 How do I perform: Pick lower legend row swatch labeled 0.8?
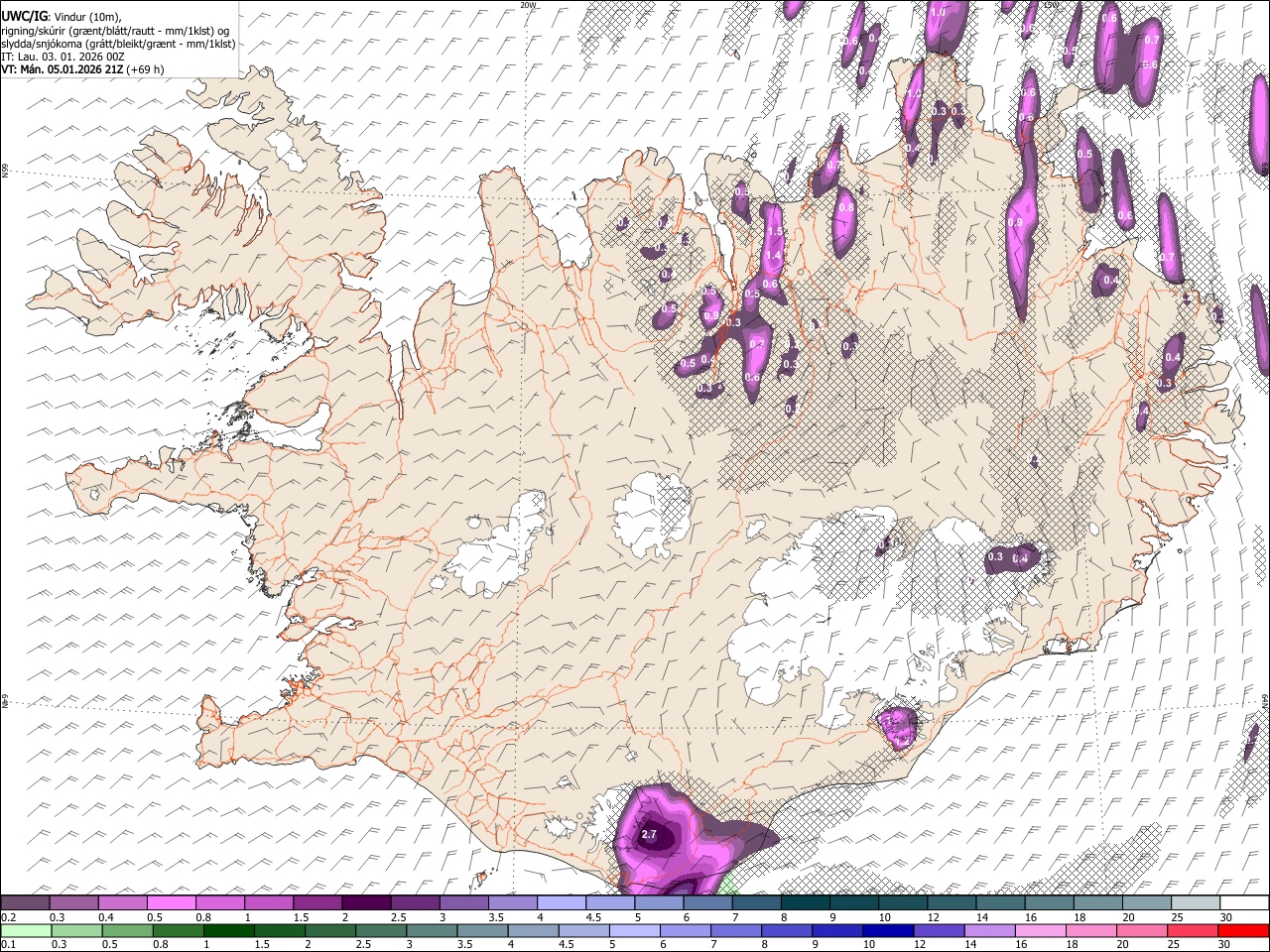(178, 930)
